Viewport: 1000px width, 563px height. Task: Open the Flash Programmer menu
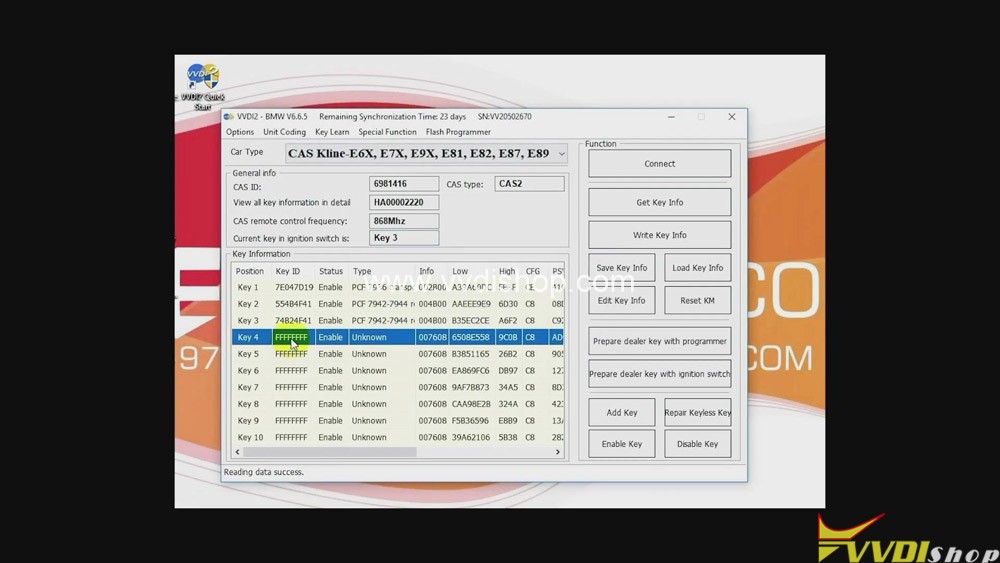(458, 132)
